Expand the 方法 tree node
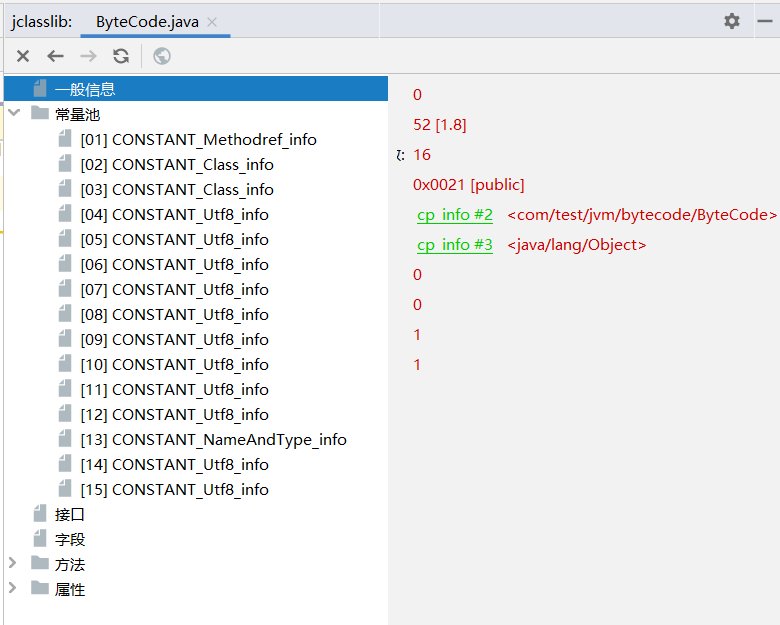Screen dimensions: 780x625 click(14, 564)
